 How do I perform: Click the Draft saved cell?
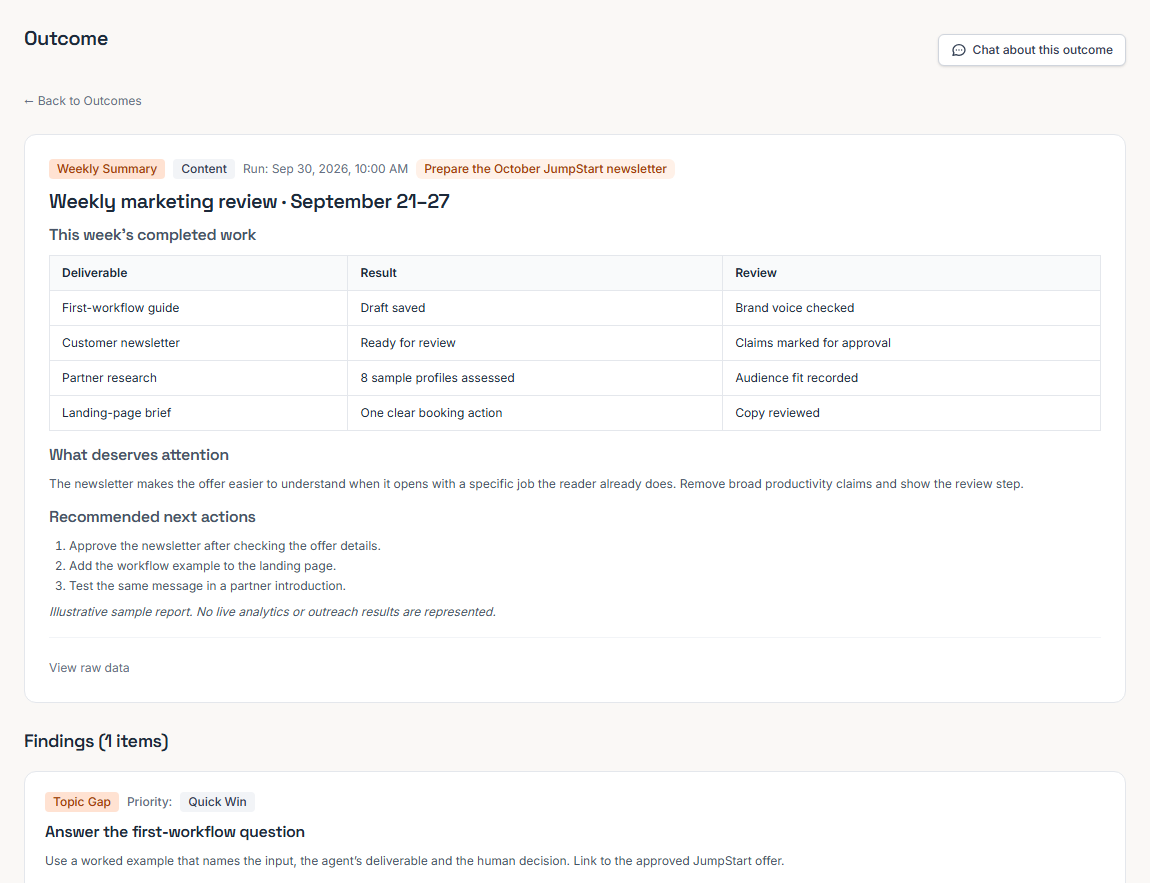(535, 308)
